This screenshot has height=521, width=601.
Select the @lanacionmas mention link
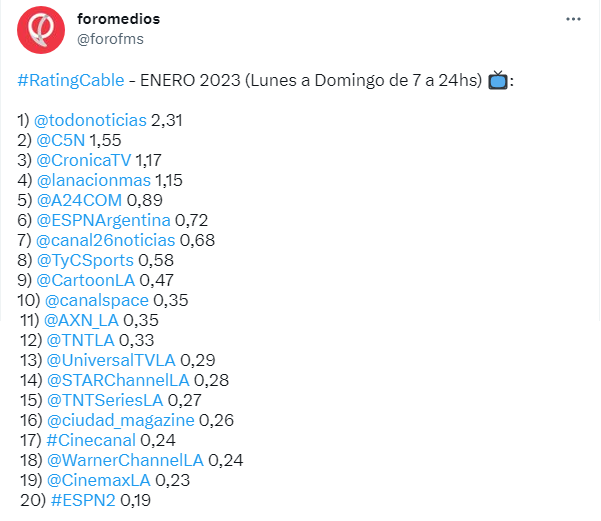pos(94,180)
